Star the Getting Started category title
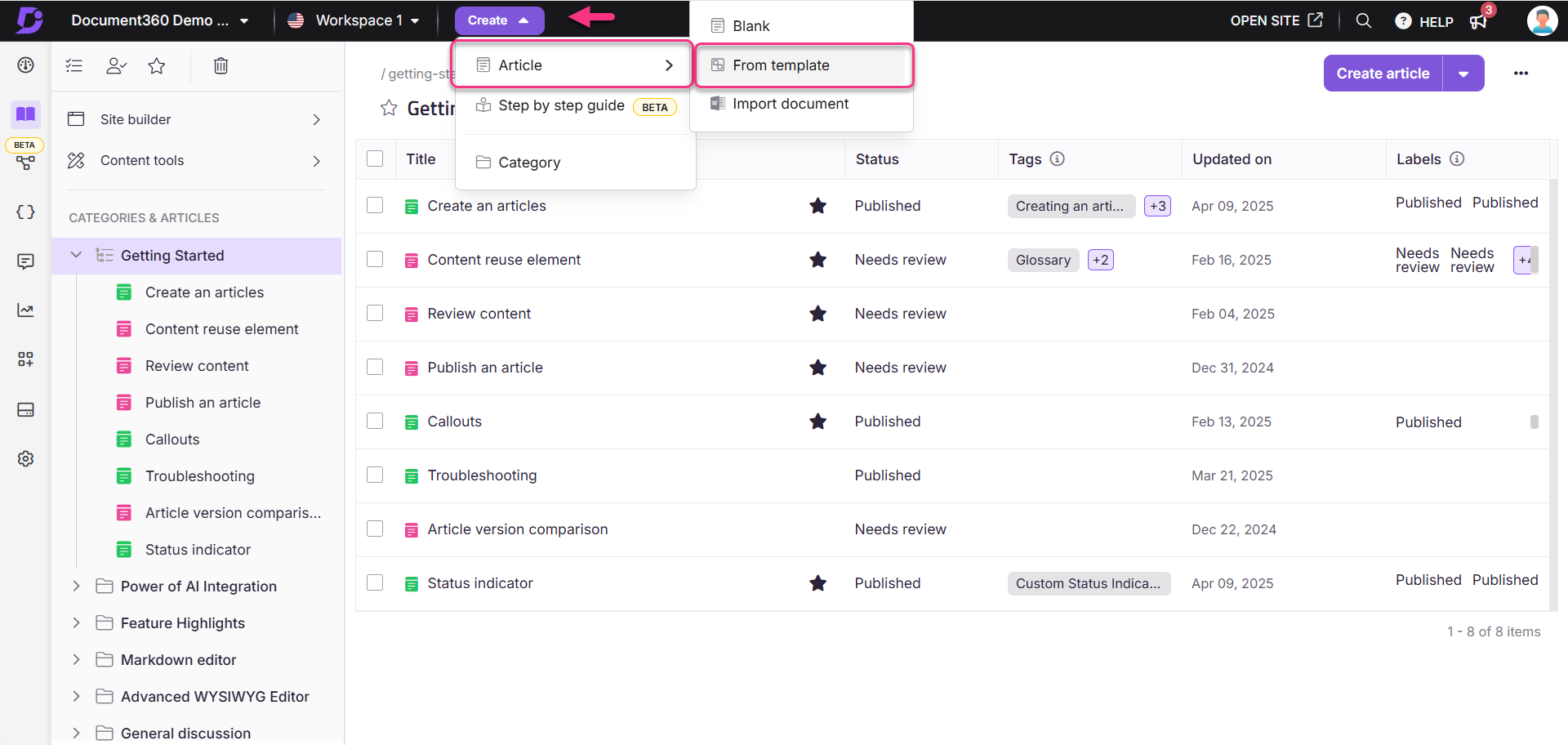1568x745 pixels. [x=389, y=108]
